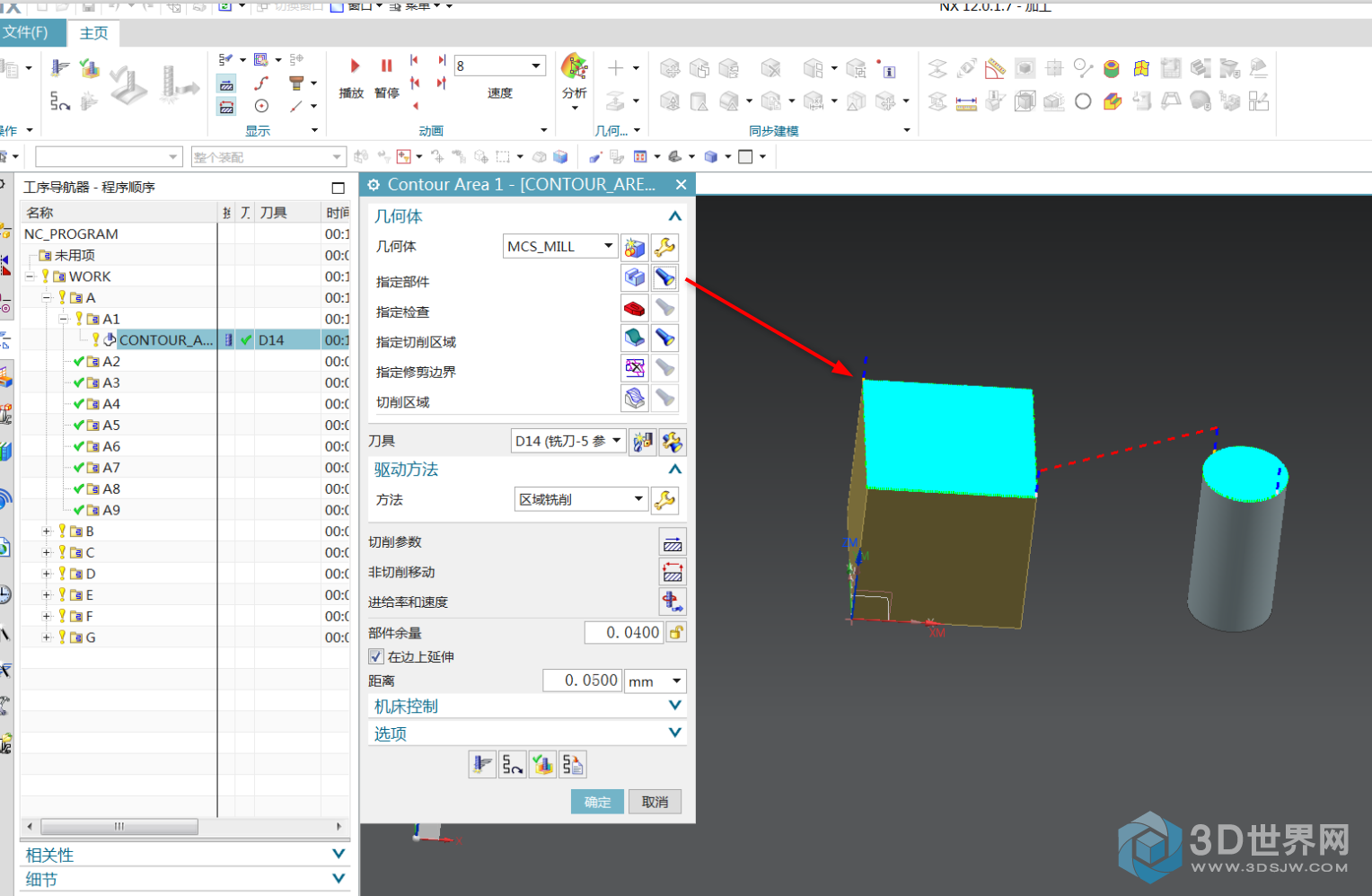Click the Specify Part select icon
The width and height of the screenshot is (1372, 896).
[x=635, y=277]
